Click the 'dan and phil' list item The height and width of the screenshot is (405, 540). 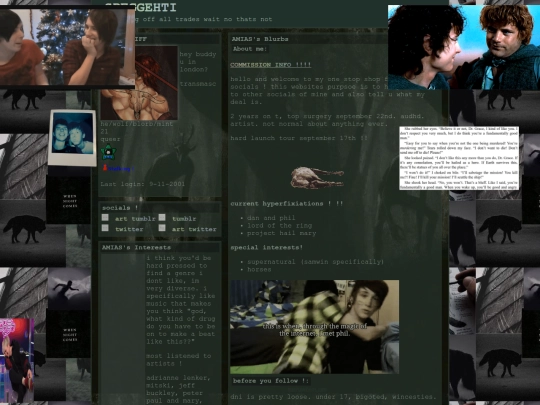[x=271, y=218]
